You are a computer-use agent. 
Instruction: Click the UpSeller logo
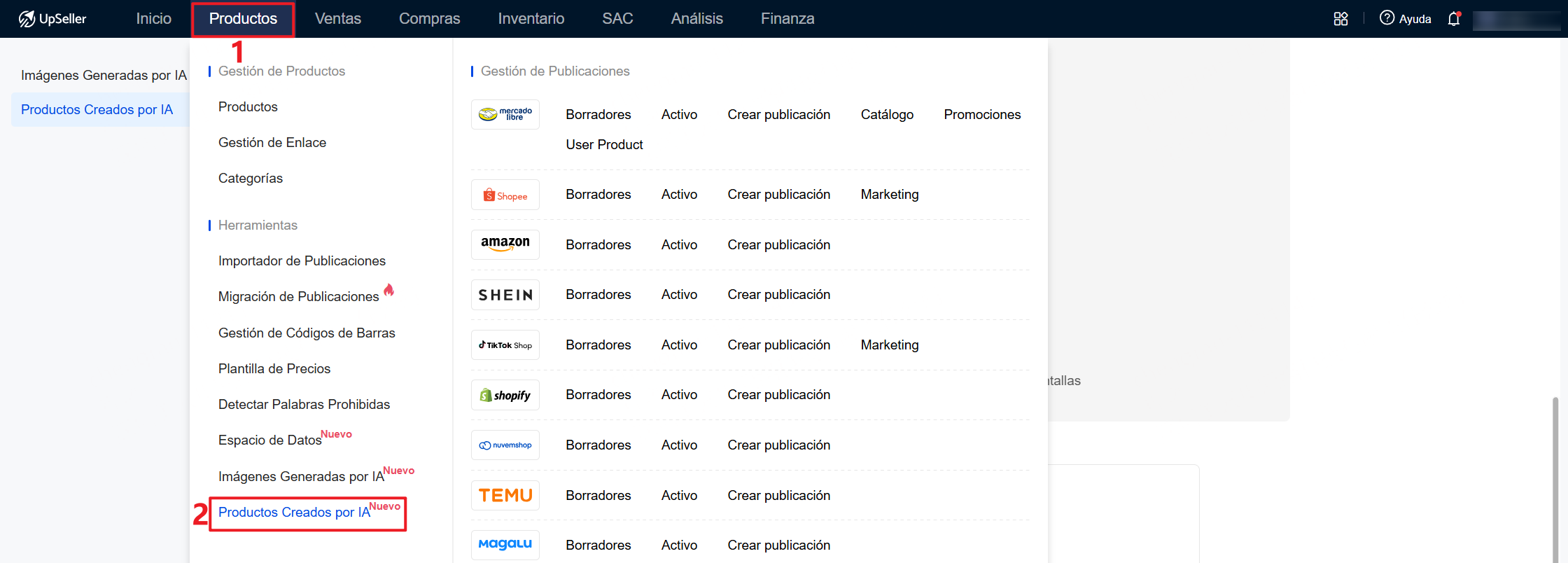52,19
